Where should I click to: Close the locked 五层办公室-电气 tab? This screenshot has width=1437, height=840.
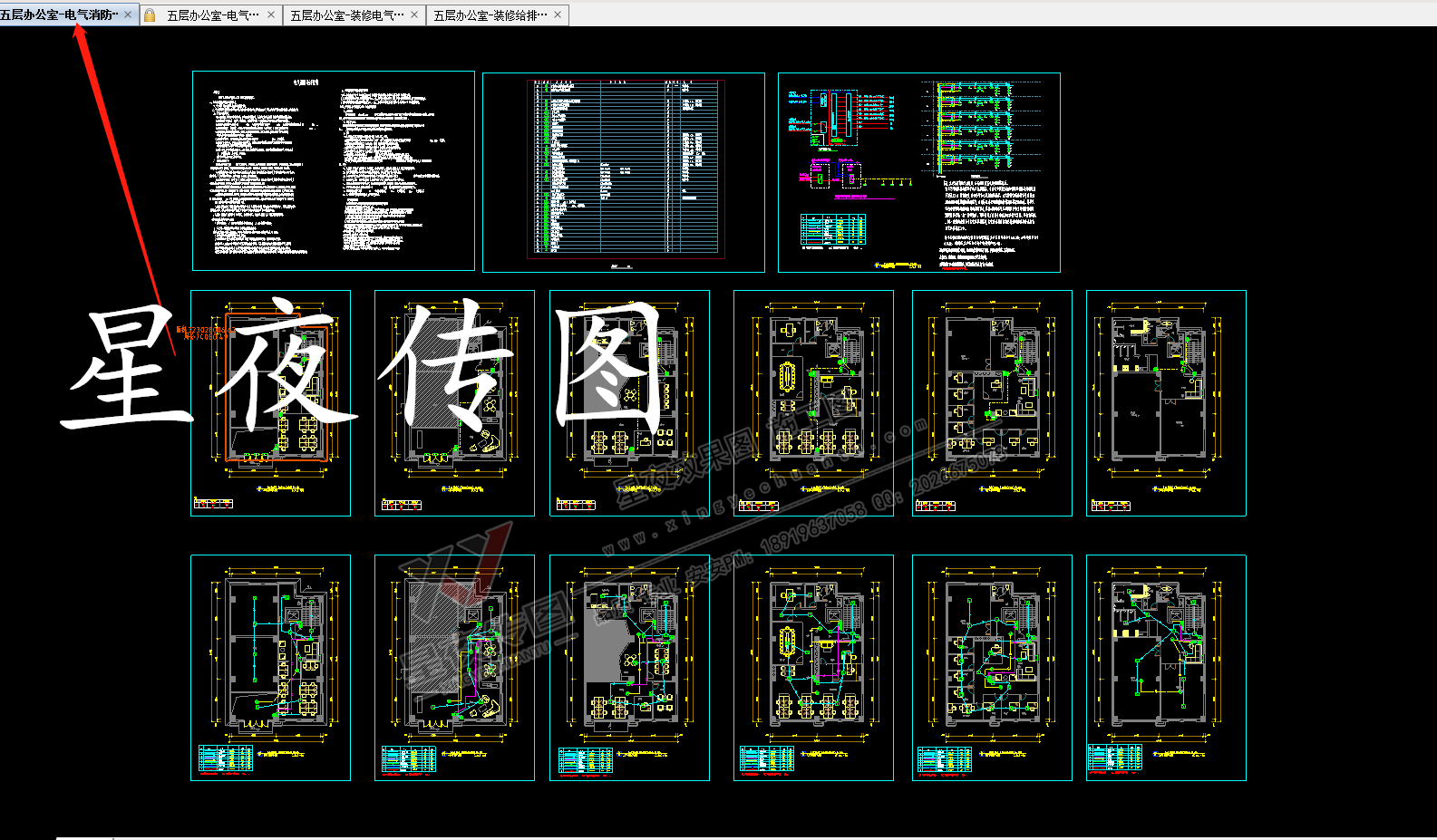tap(271, 14)
